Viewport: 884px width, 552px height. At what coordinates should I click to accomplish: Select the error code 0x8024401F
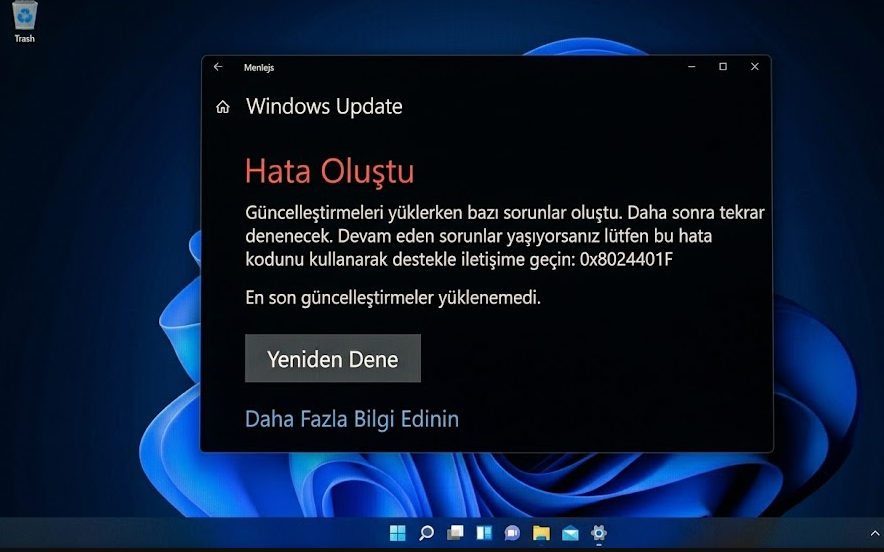[626, 259]
